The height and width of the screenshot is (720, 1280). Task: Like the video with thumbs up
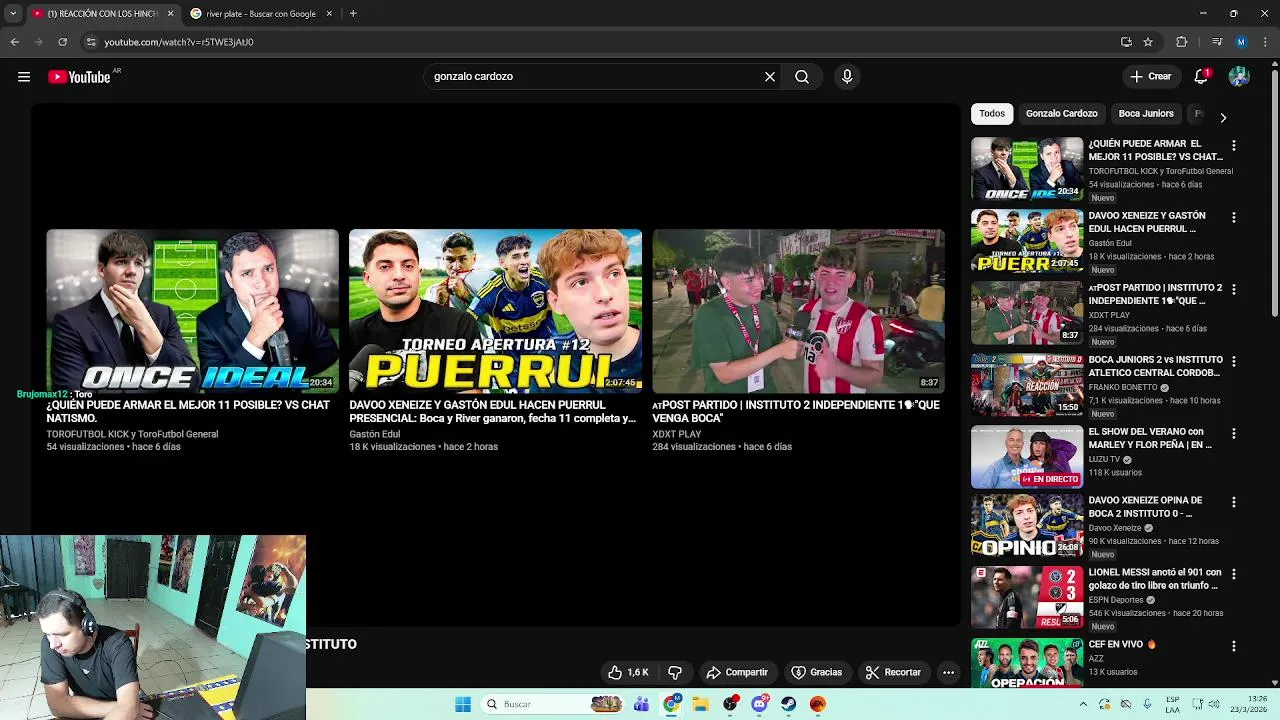click(x=629, y=673)
